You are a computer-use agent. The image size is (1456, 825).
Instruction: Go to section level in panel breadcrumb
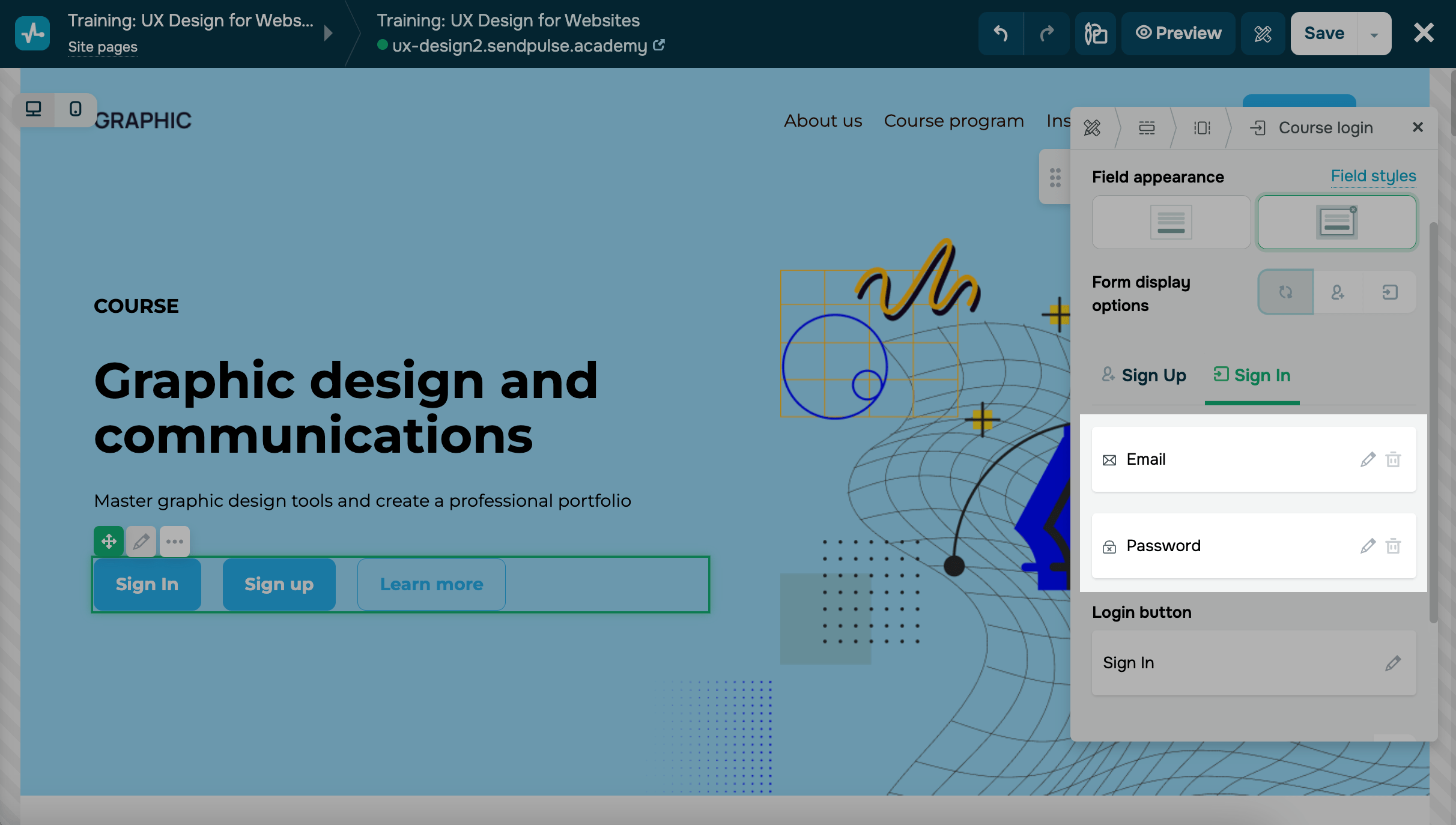(1147, 128)
